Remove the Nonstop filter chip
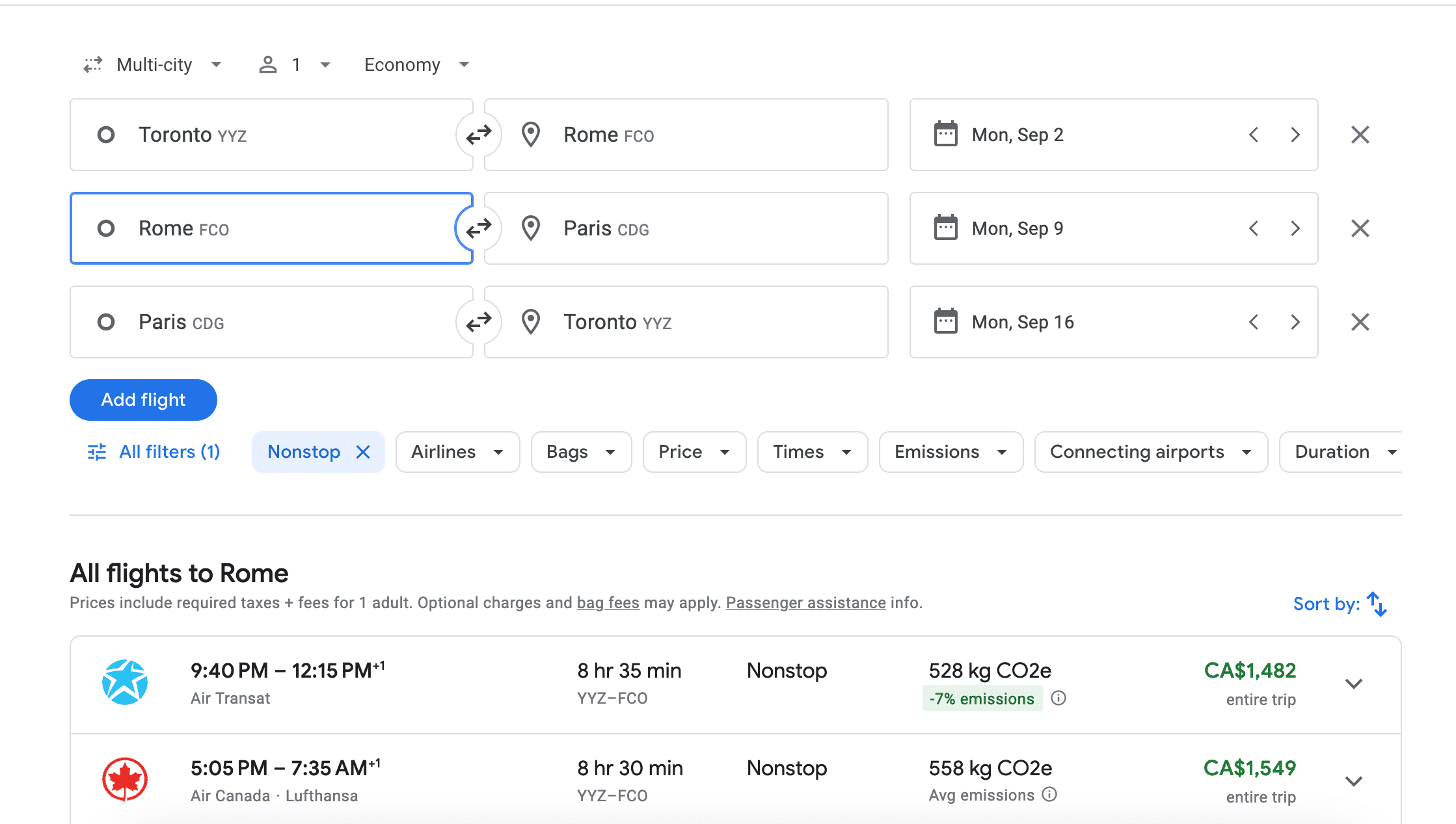The height and width of the screenshot is (824, 1456). click(363, 452)
